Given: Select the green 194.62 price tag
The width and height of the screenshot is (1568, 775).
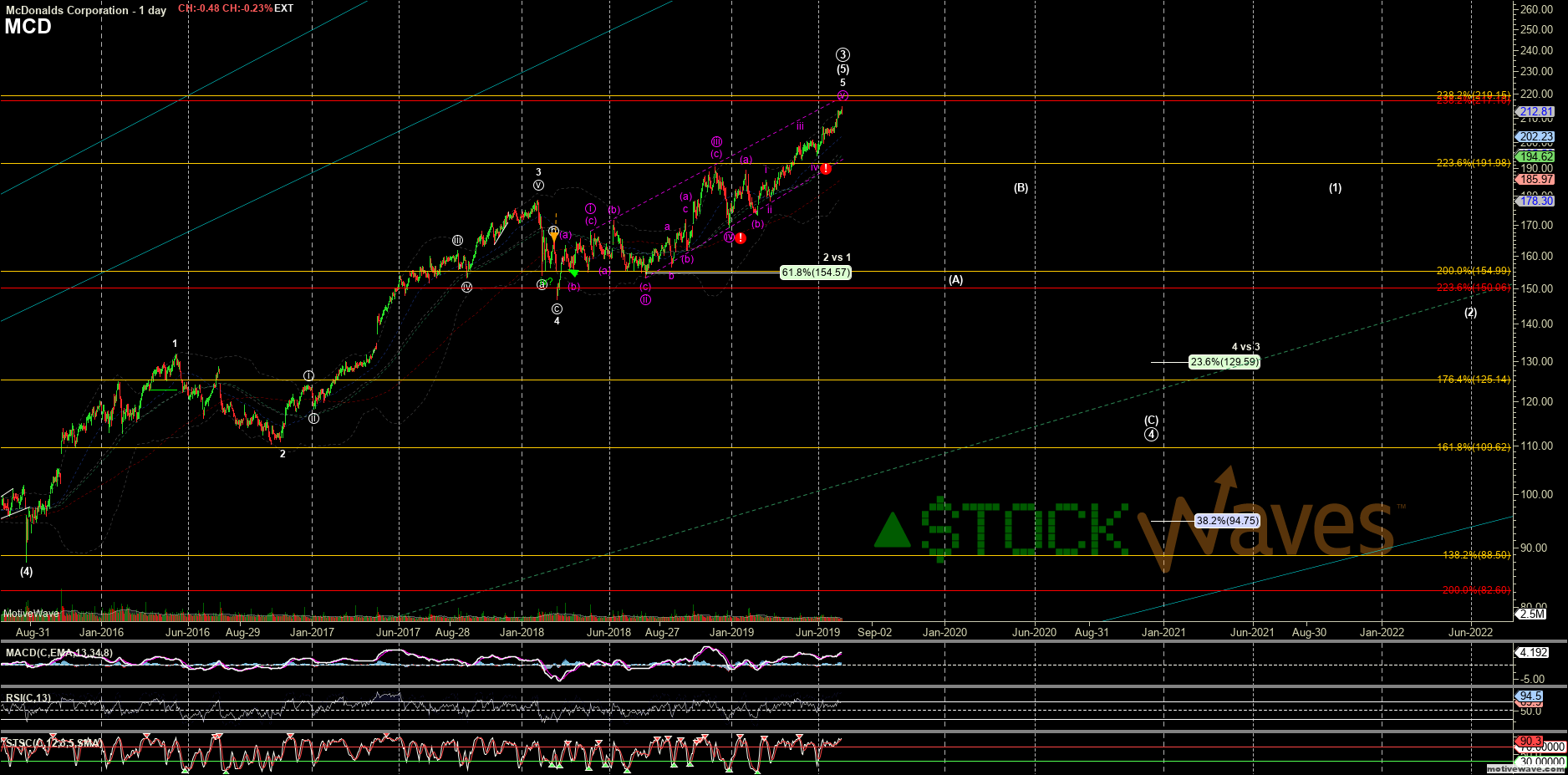Looking at the screenshot, I should pyautogui.click(x=1535, y=156).
